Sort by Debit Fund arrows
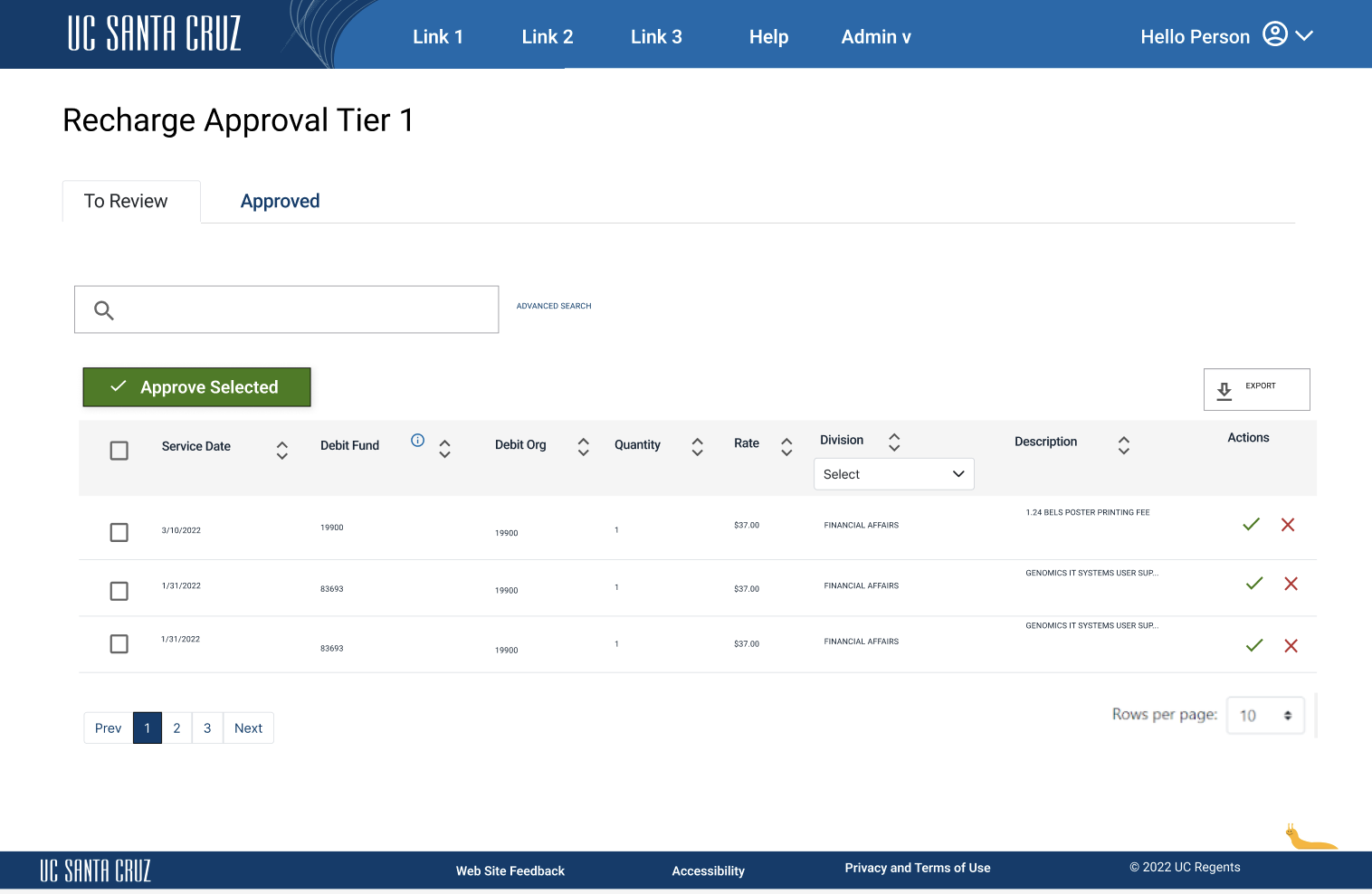Viewport: 1372px width, 894px height. click(x=444, y=449)
